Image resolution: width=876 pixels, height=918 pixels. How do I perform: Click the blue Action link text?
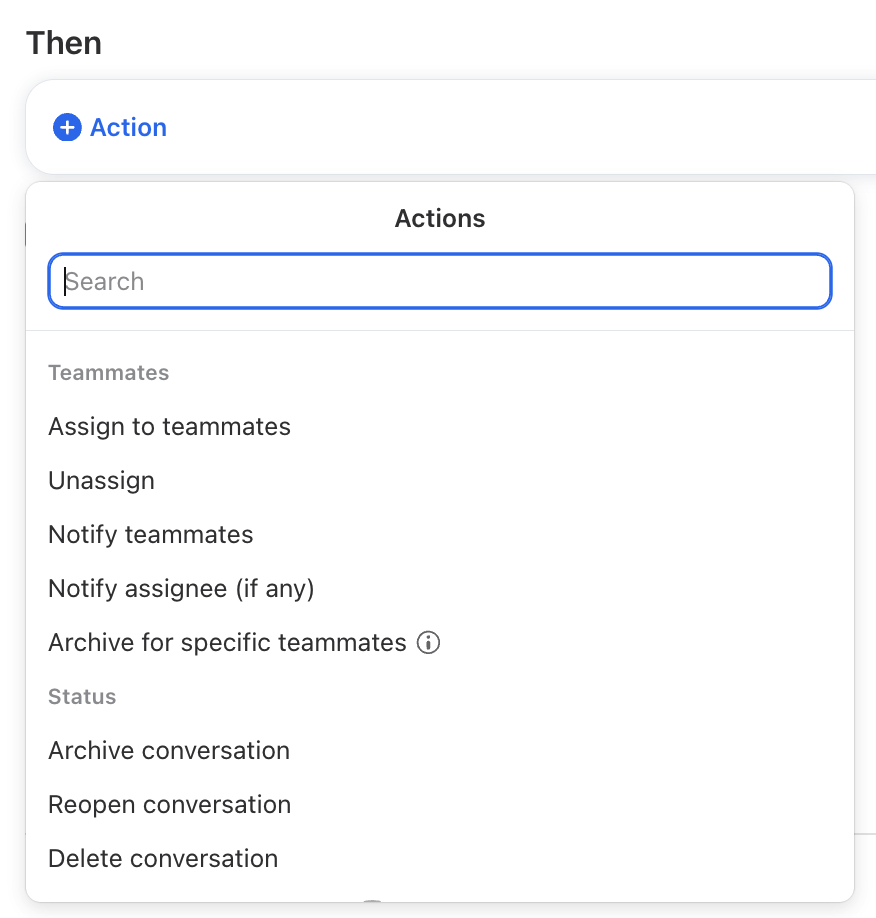pos(128,127)
